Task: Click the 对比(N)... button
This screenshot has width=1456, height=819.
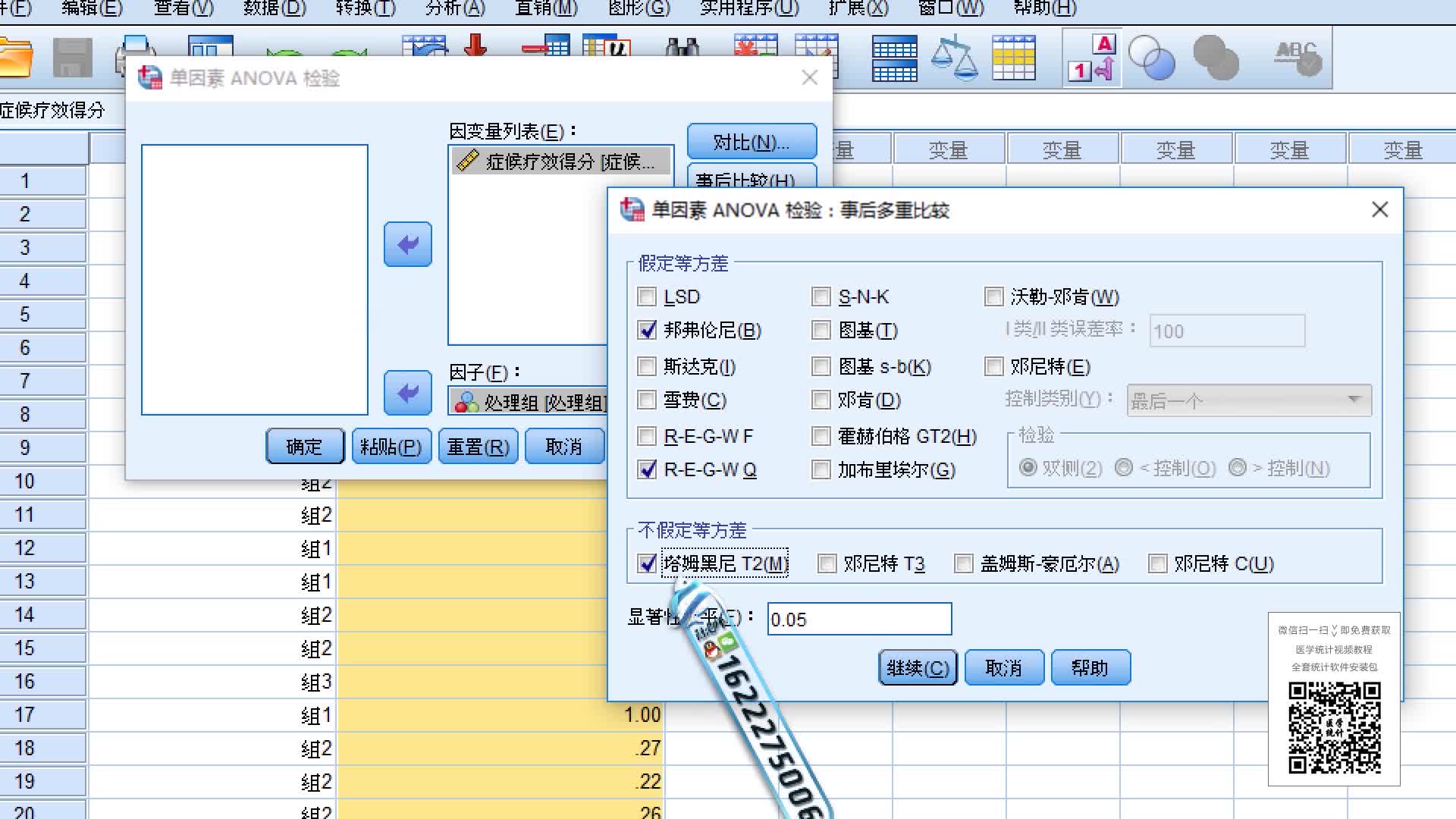Action: point(752,143)
